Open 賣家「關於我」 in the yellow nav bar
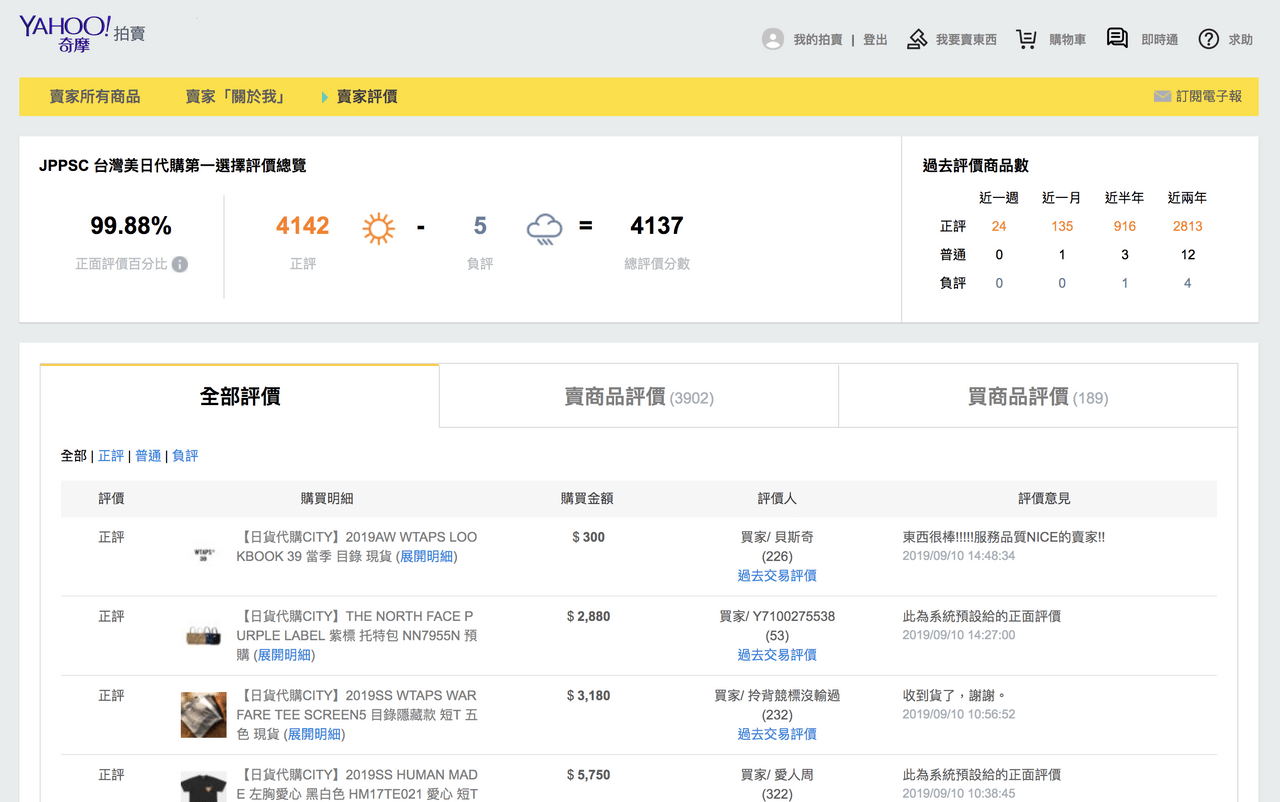Viewport: 1280px width, 802px height. pos(236,97)
